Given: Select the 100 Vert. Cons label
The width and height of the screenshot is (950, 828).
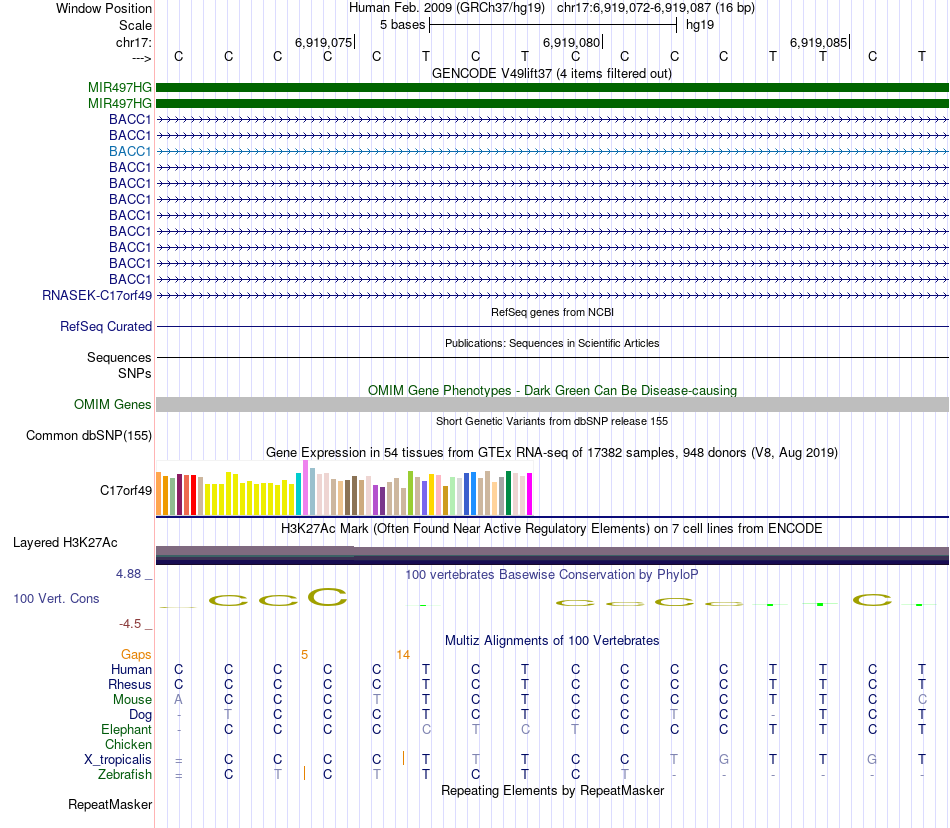Looking at the screenshot, I should coord(56,598).
